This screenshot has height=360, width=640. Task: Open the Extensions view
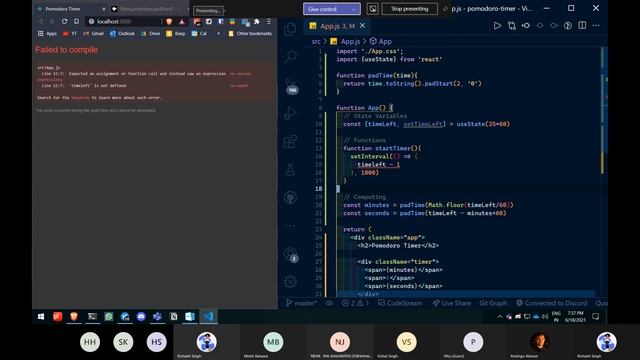pos(290,142)
